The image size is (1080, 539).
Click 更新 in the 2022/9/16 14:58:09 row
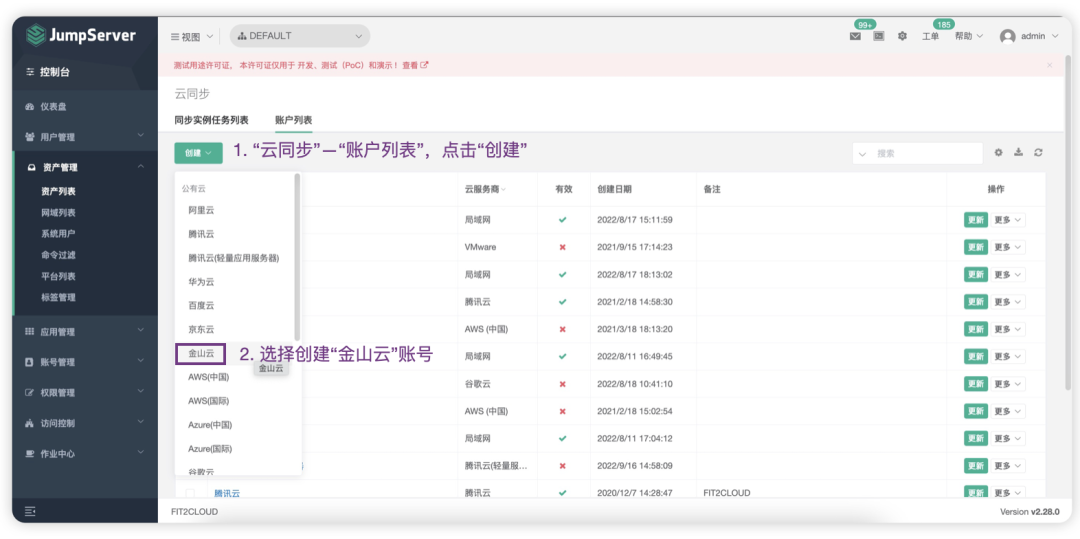975,466
